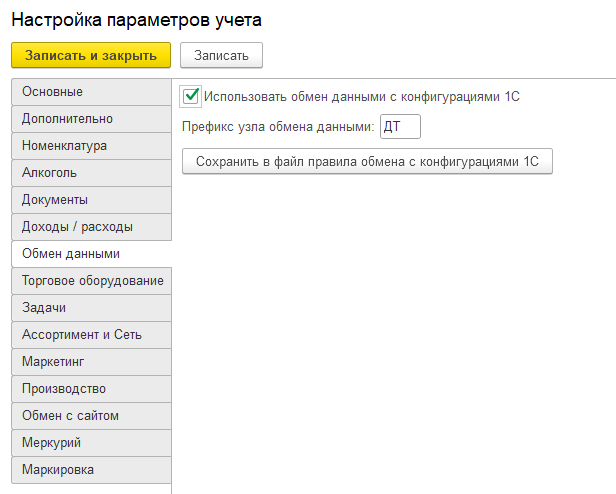Open the 'Производство' tab
Image resolution: width=616 pixels, height=494 pixels.
coord(91,389)
